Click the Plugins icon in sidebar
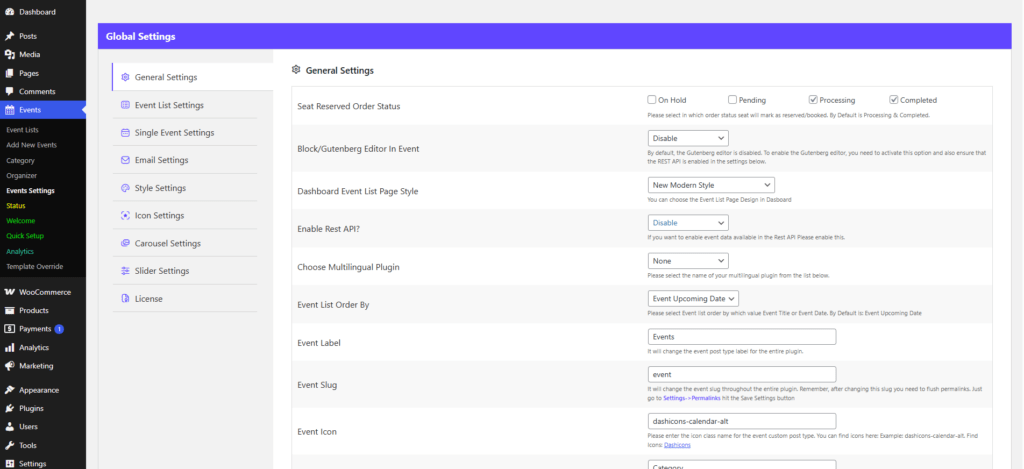Image resolution: width=1024 pixels, height=469 pixels. (x=9, y=408)
